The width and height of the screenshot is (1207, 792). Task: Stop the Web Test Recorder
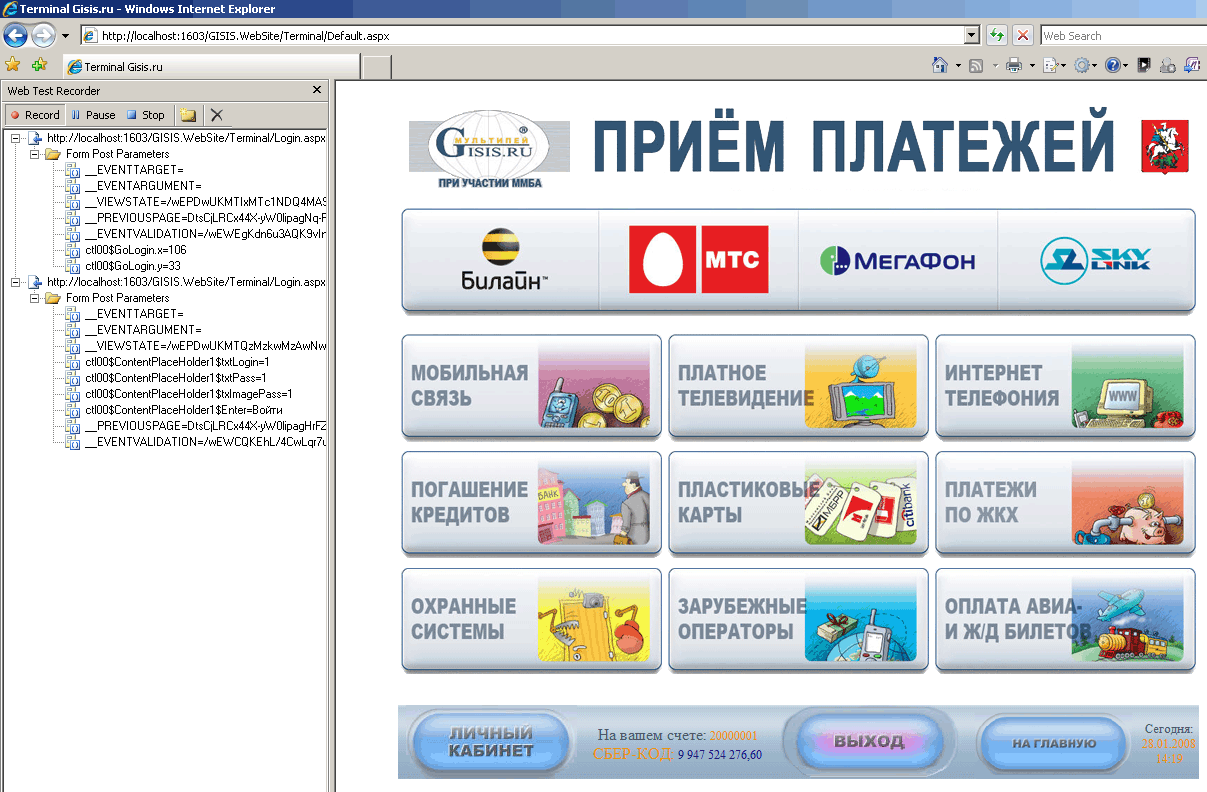tap(146, 115)
